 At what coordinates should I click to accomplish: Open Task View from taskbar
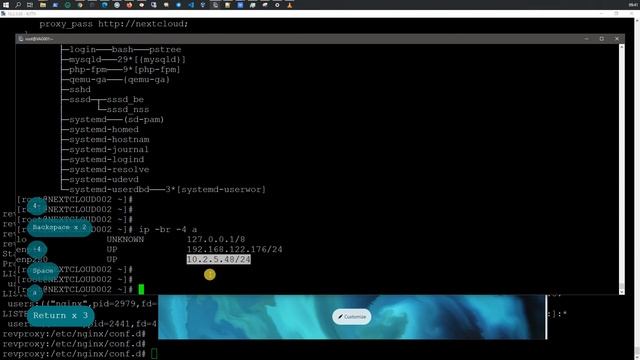[30, 5]
